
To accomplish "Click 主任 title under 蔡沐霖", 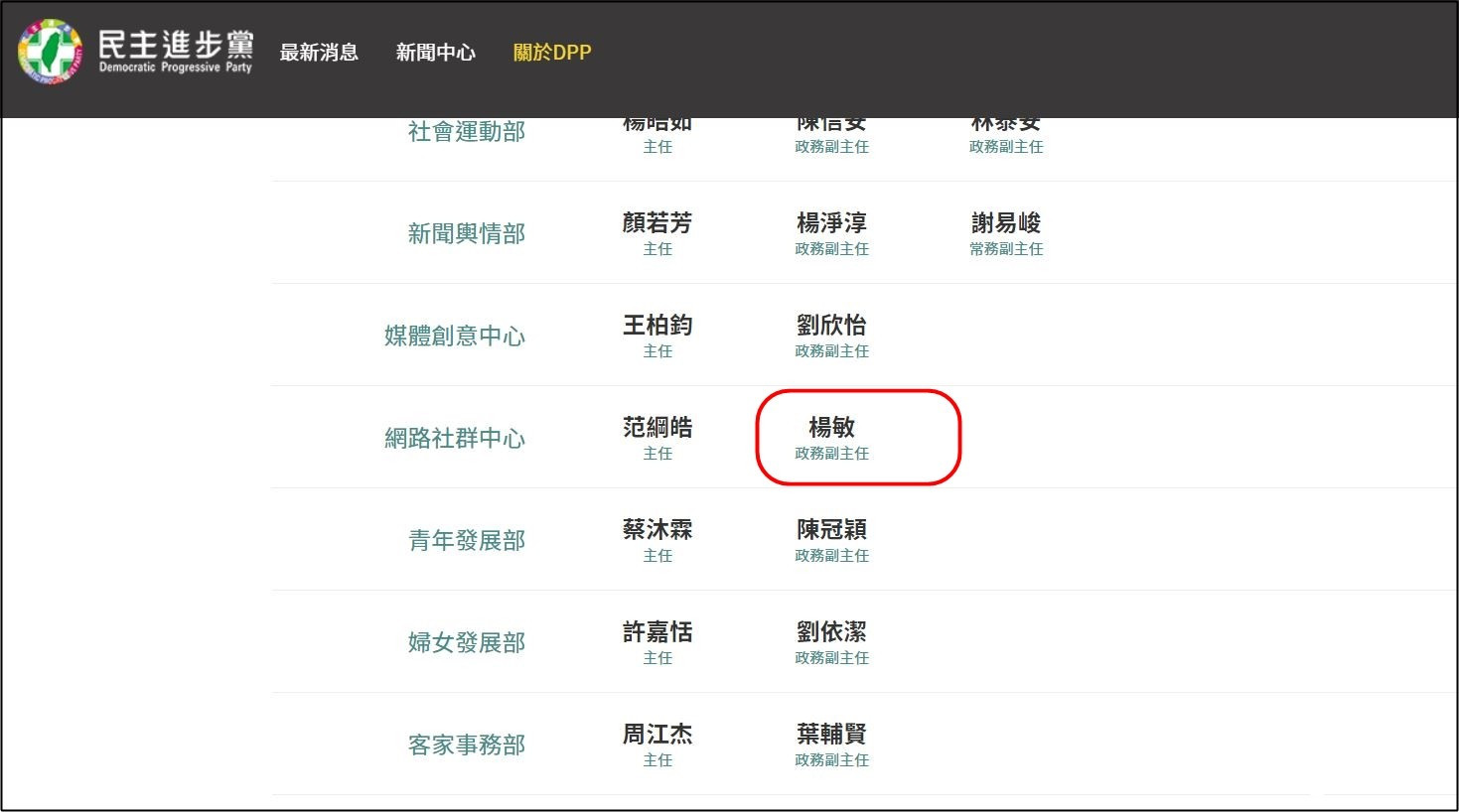I will 657,556.
